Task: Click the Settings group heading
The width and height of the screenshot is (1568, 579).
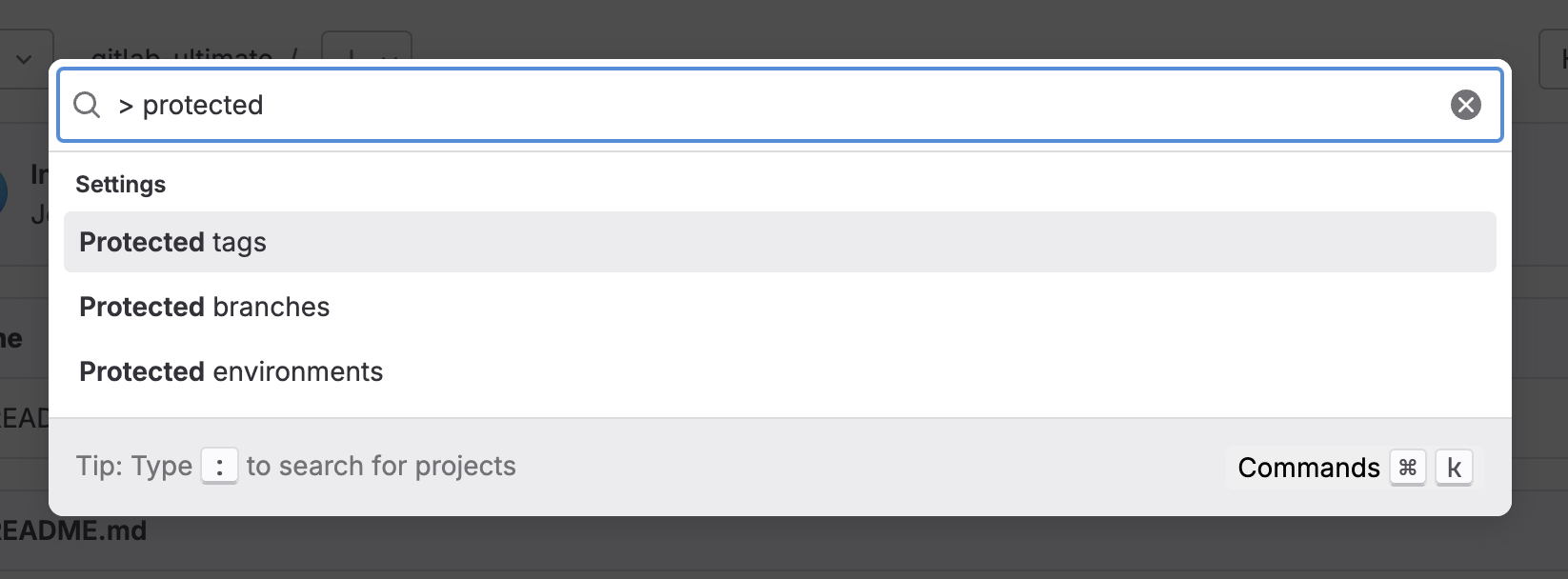Action: tap(120, 184)
